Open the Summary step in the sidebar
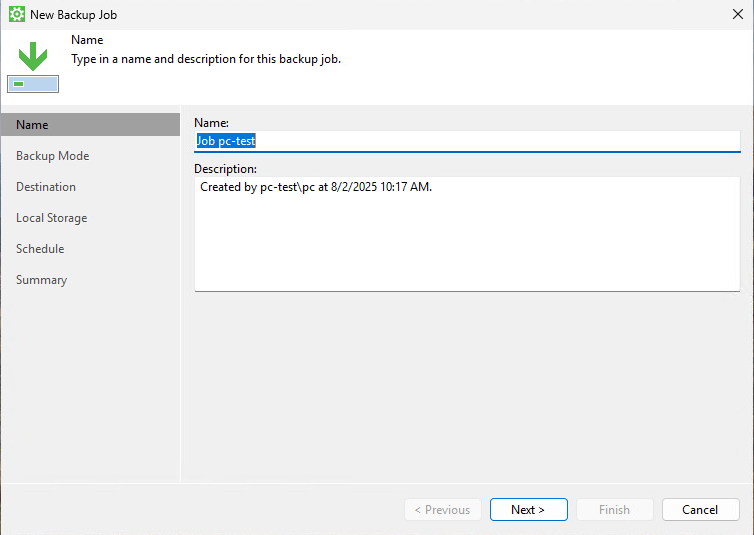Image resolution: width=754 pixels, height=535 pixels. pos(41,280)
